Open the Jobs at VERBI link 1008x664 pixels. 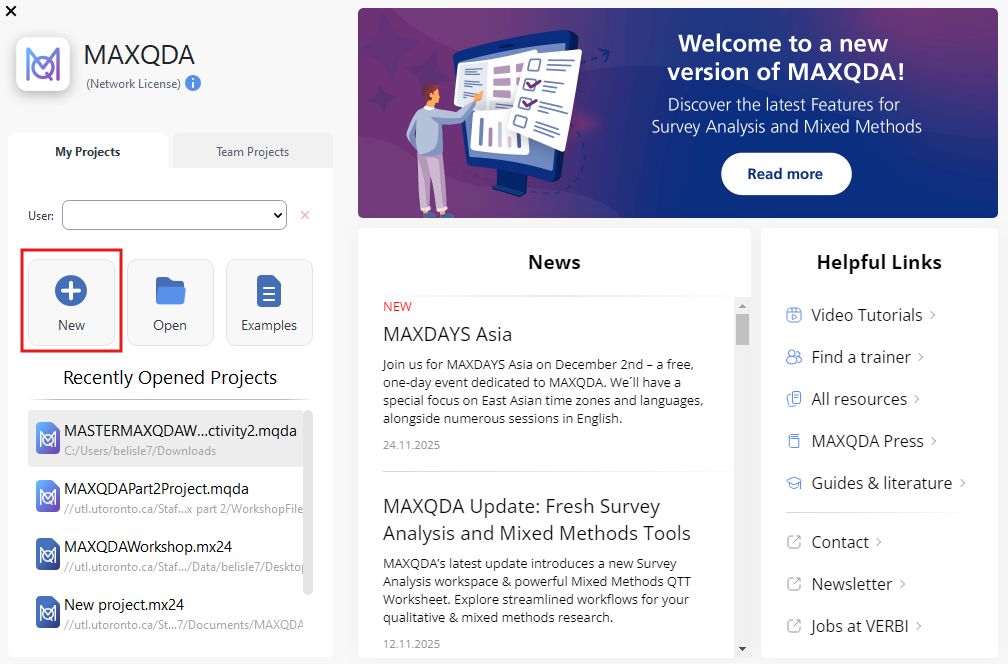[860, 626]
